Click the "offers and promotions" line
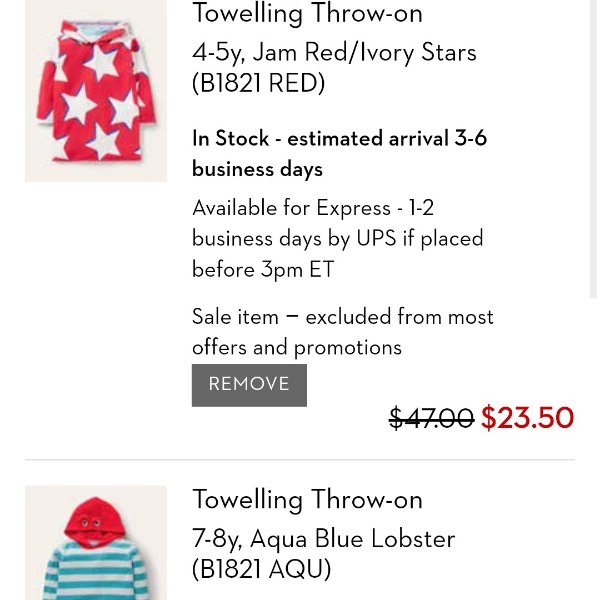Screen dimensions: 600x600 [x=297, y=348]
